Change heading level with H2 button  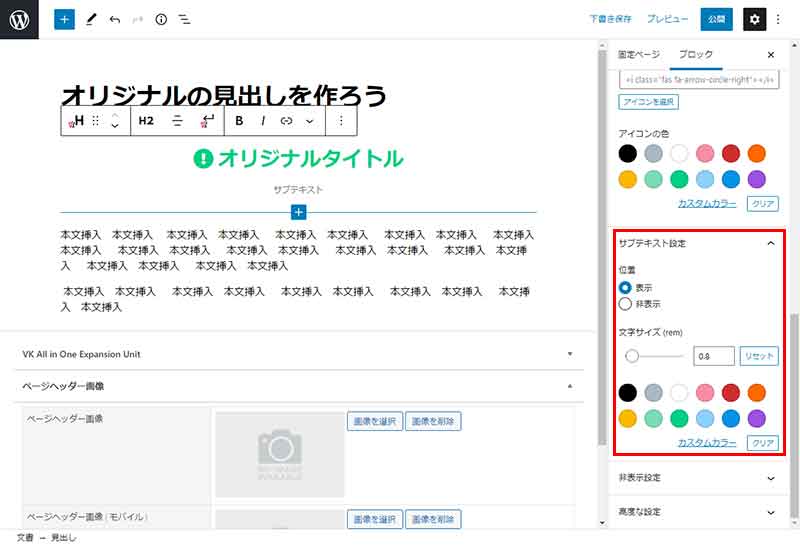coord(146,121)
